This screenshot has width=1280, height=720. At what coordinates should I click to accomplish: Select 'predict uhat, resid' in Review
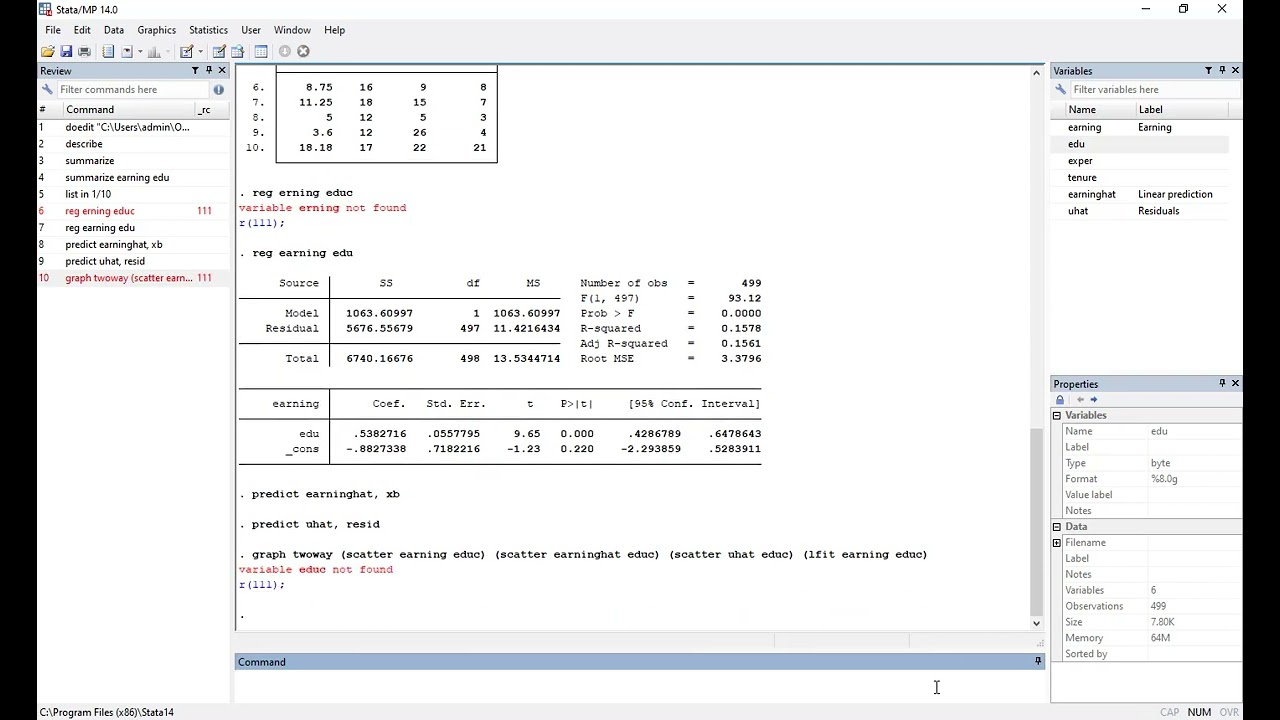pos(132,261)
